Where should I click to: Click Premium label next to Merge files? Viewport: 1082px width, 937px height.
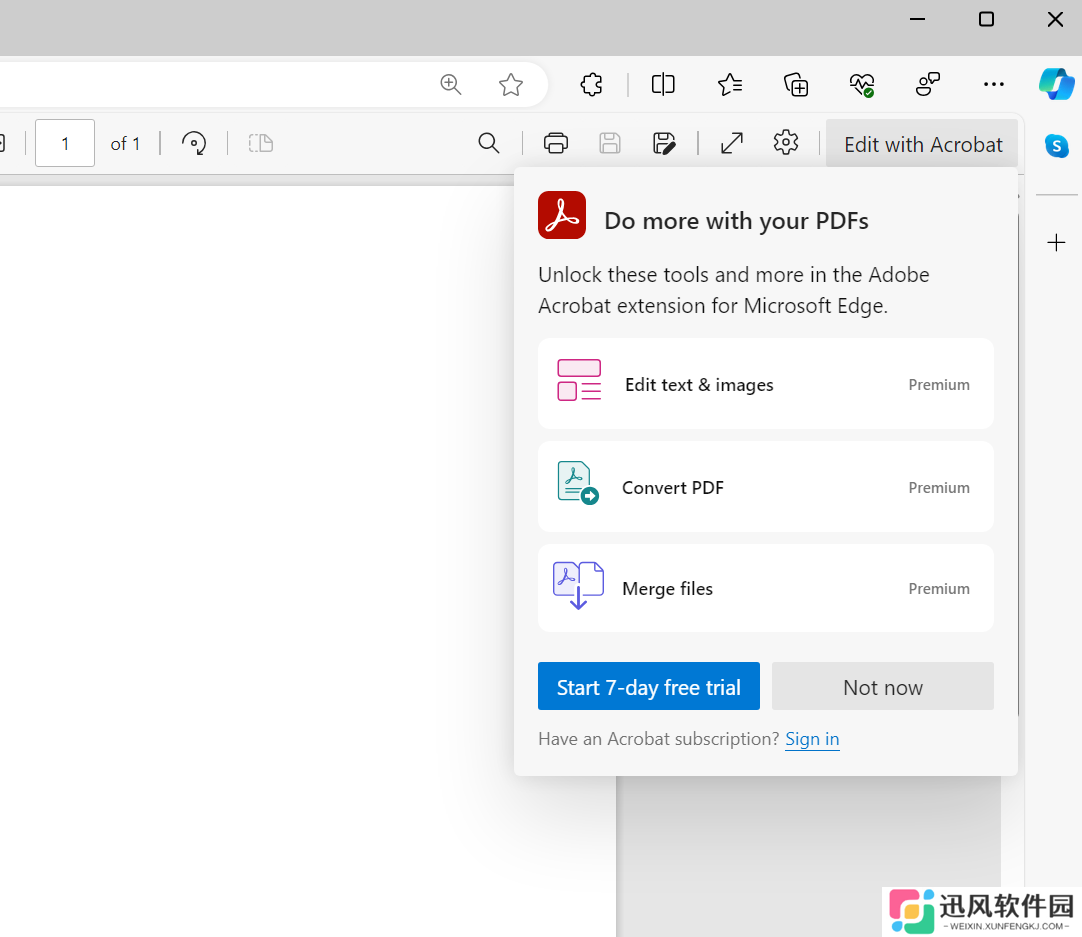[938, 589]
